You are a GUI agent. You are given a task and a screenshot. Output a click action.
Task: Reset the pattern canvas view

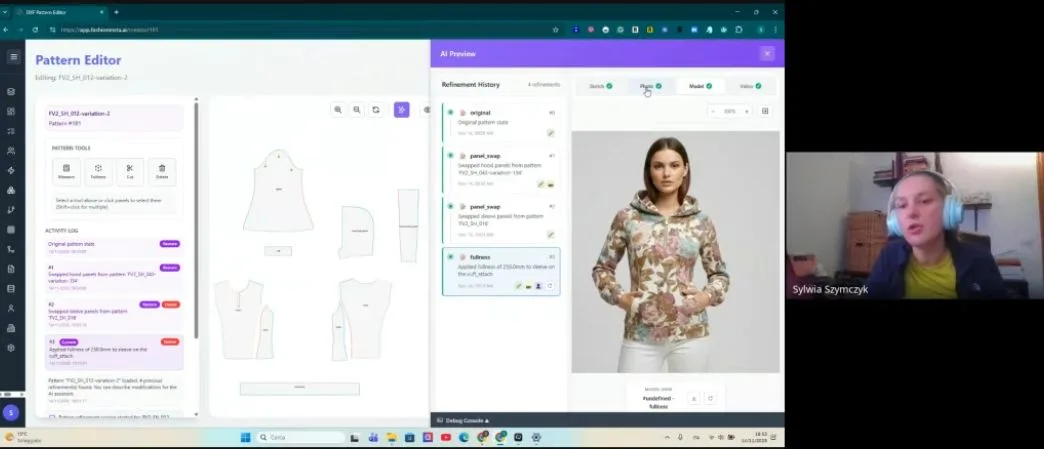click(376, 110)
